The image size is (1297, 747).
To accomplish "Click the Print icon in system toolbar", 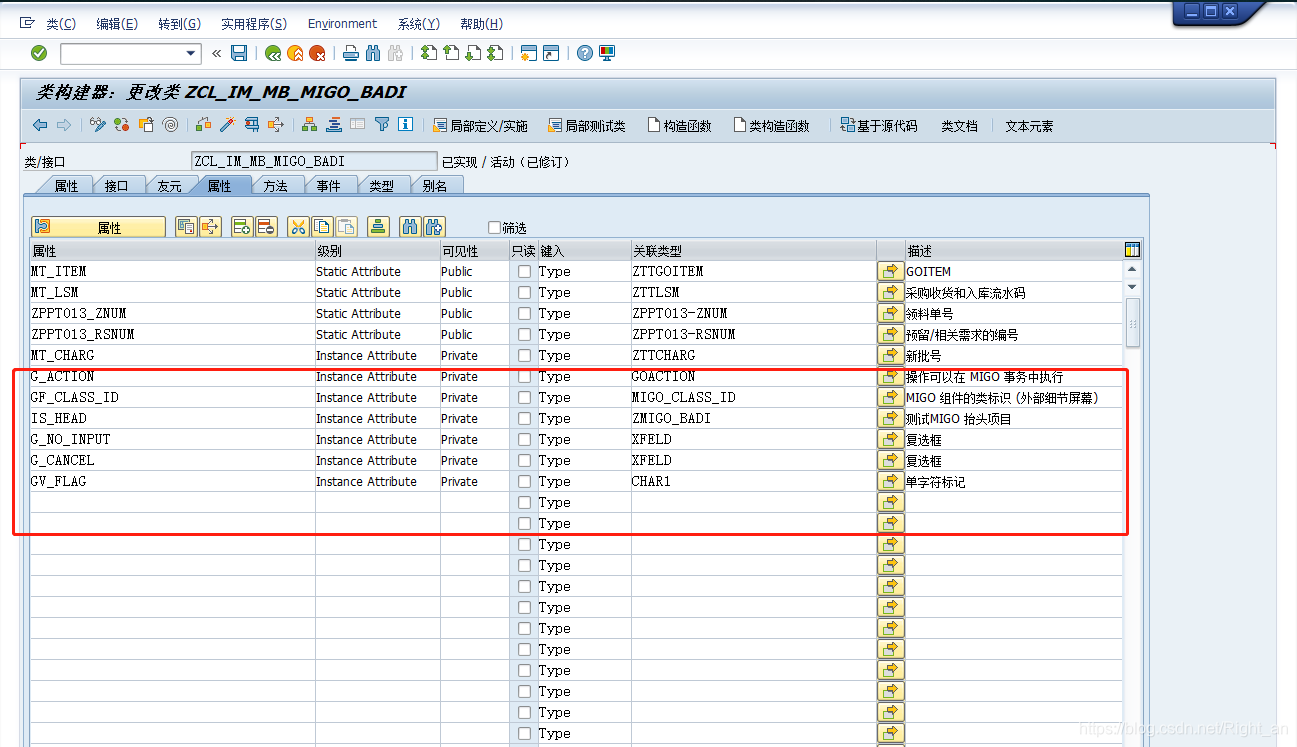I will pyautogui.click(x=351, y=53).
